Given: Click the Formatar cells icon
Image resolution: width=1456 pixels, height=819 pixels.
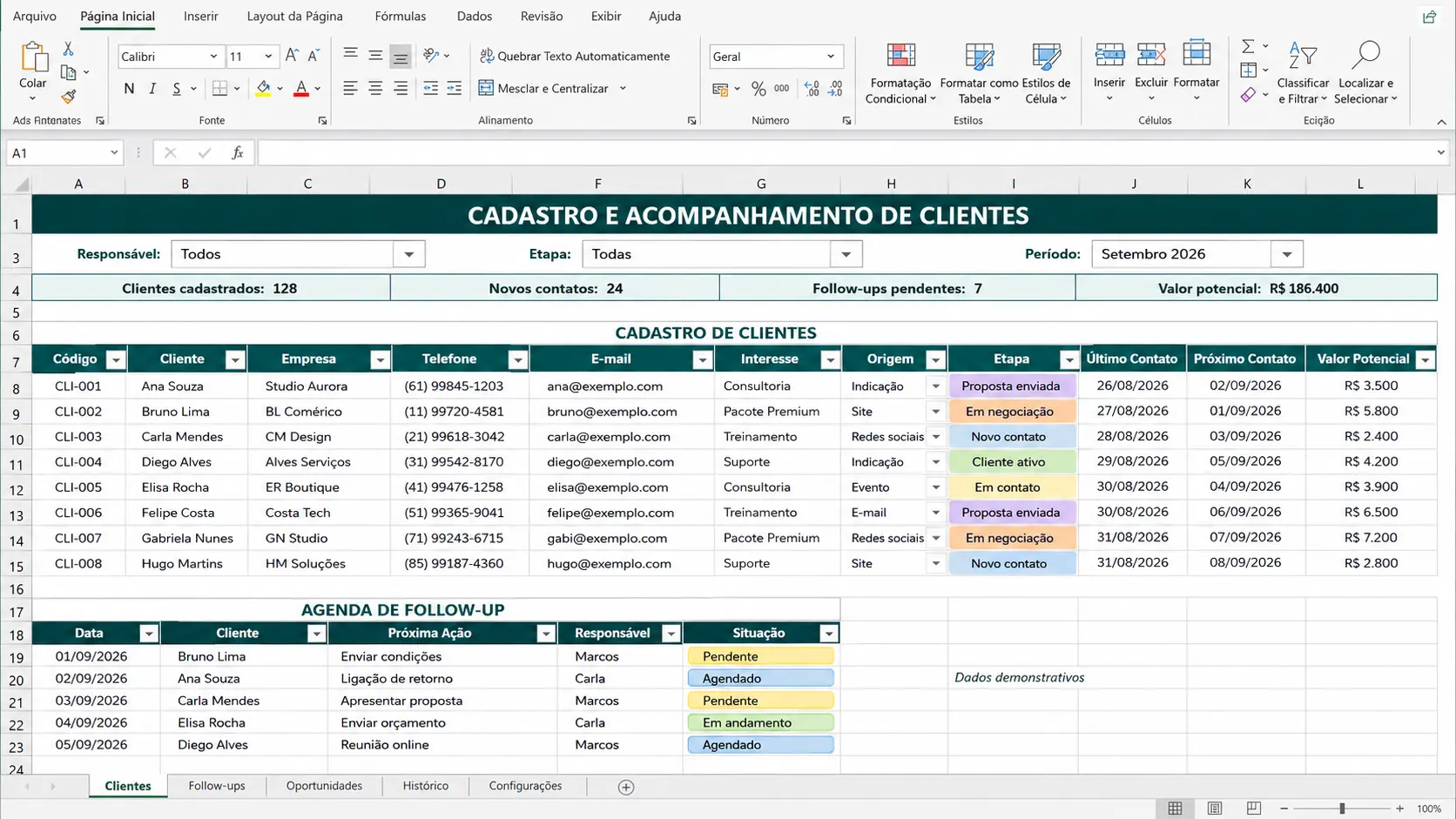Looking at the screenshot, I should tap(1196, 53).
